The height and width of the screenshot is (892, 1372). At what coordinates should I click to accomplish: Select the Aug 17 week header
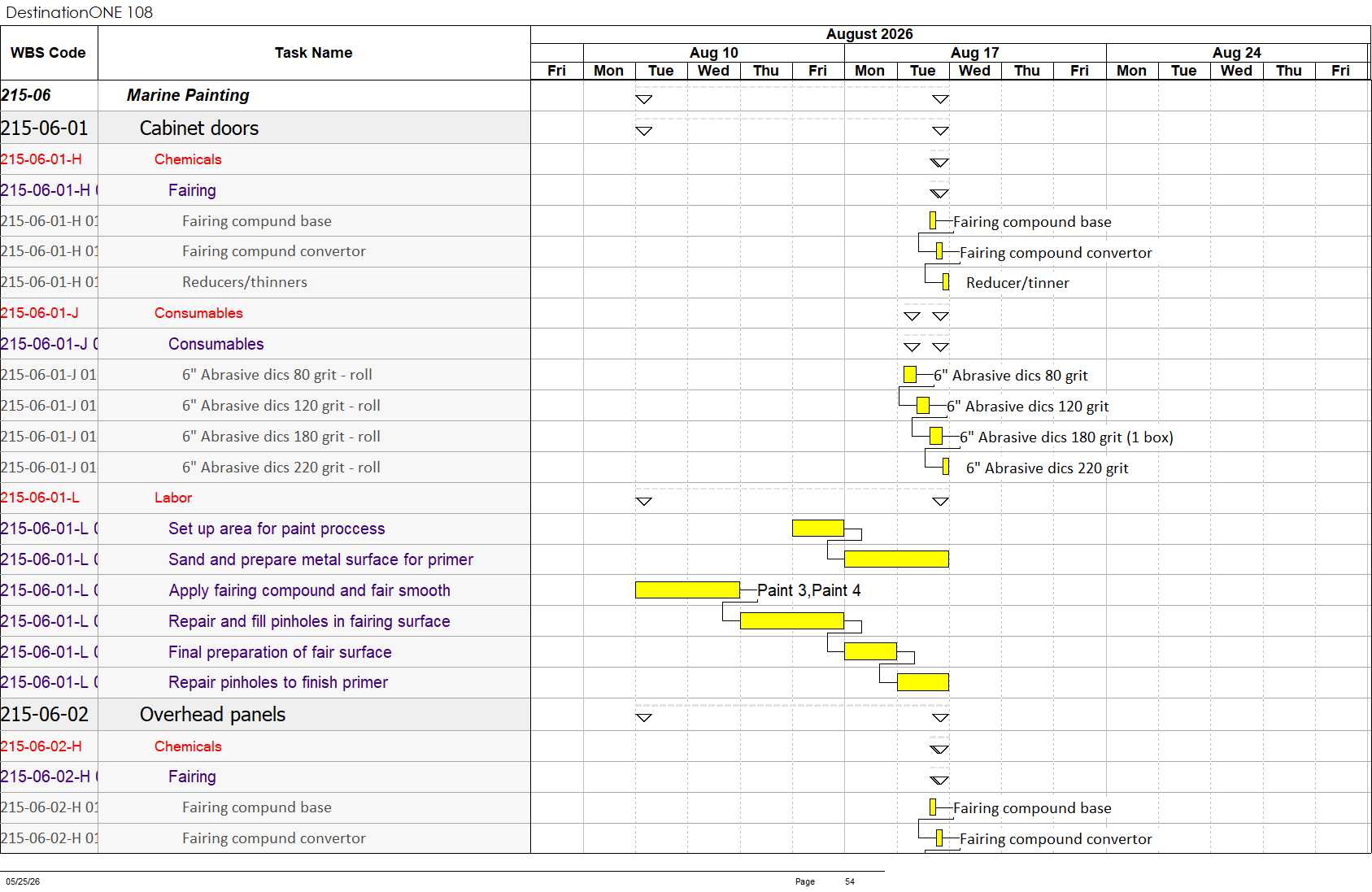click(975, 53)
